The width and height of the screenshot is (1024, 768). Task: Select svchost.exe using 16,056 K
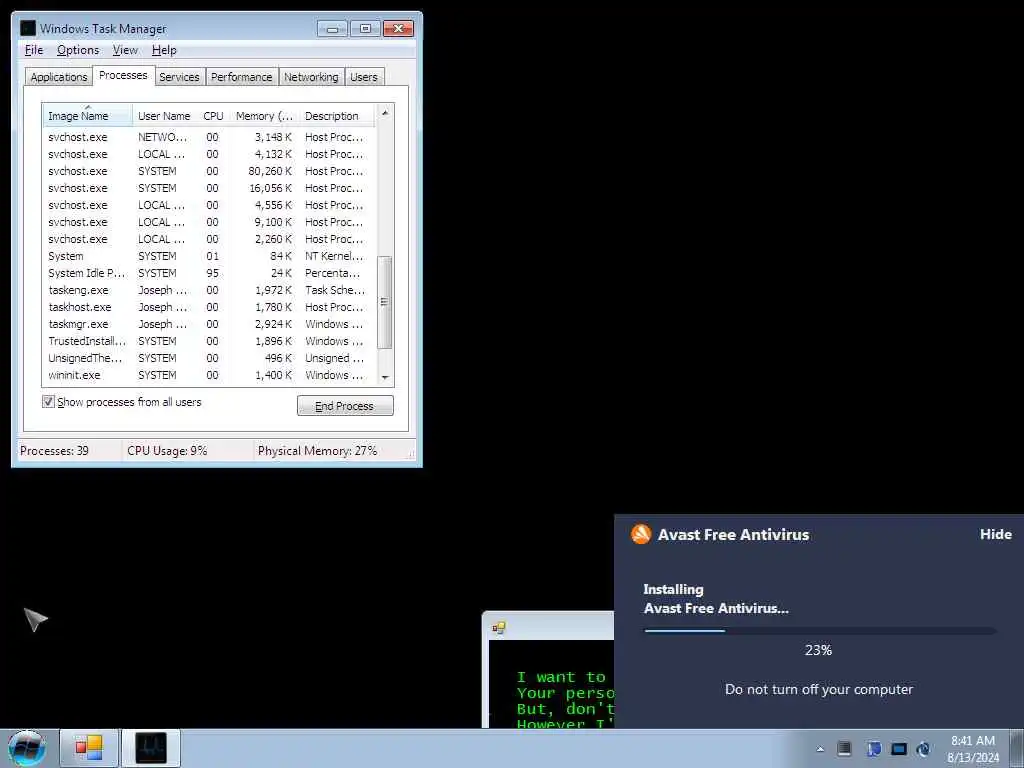coord(209,188)
